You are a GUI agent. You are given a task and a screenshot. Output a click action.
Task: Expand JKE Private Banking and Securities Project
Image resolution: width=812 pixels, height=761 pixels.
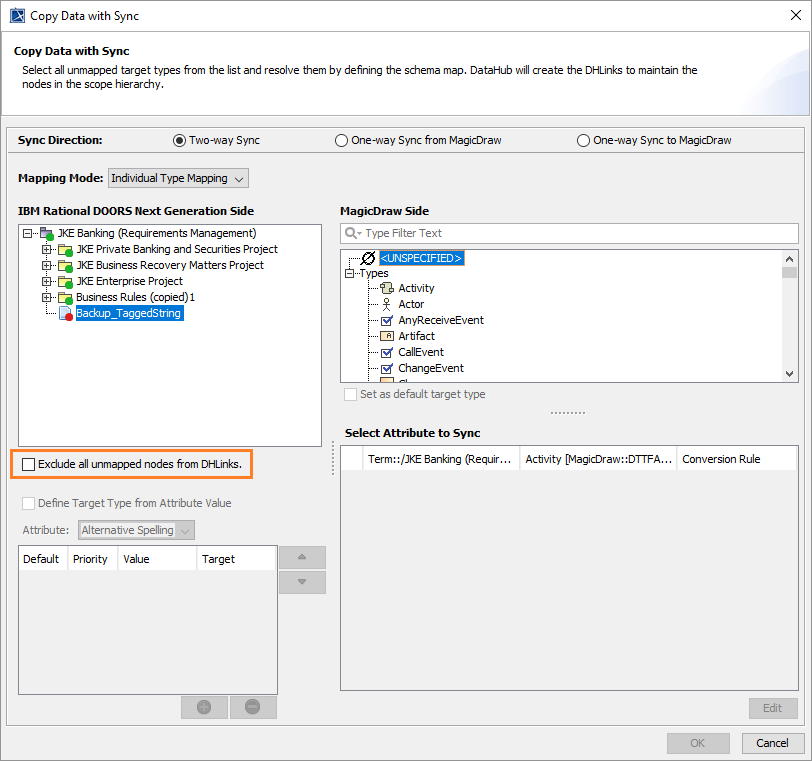46,250
